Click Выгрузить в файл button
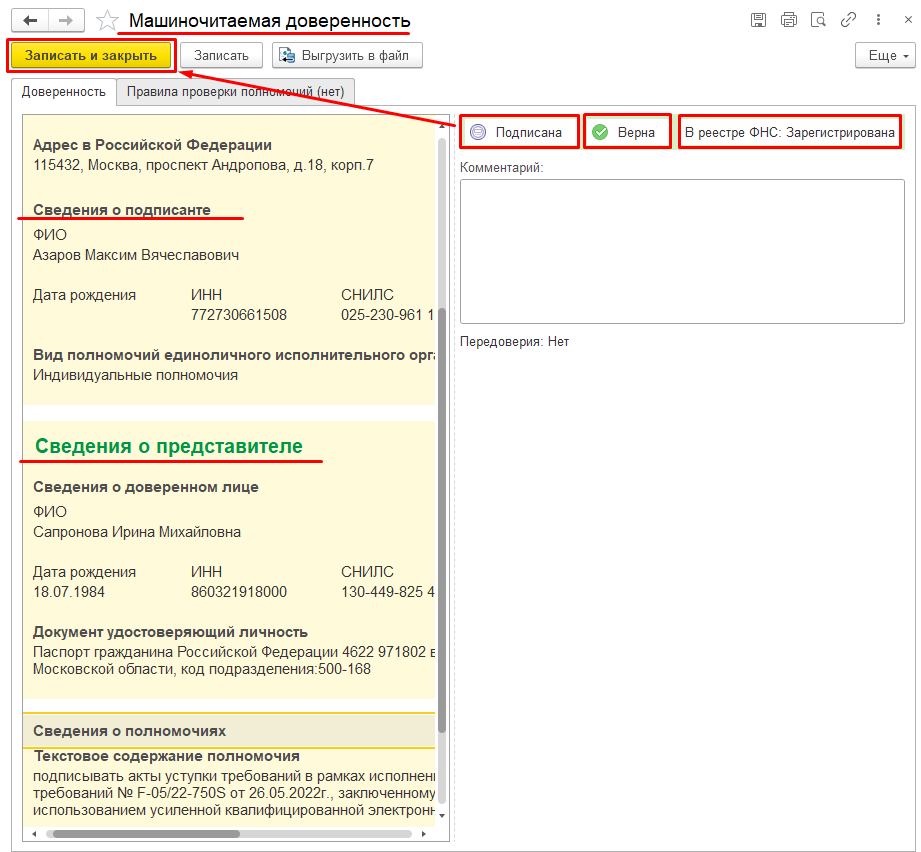This screenshot has height=852, width=921. [x=347, y=56]
